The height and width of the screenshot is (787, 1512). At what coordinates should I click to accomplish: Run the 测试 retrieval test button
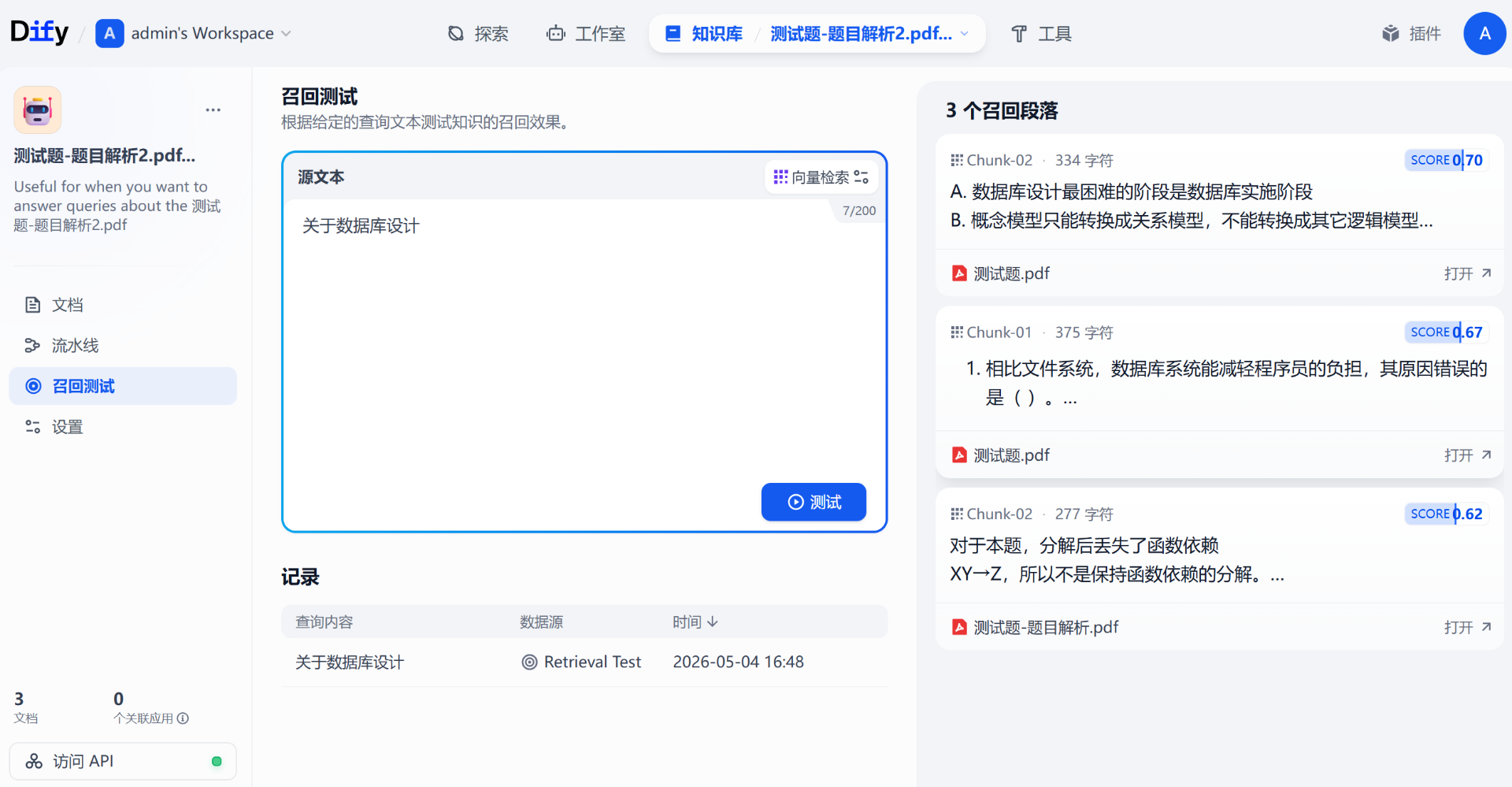(x=813, y=502)
